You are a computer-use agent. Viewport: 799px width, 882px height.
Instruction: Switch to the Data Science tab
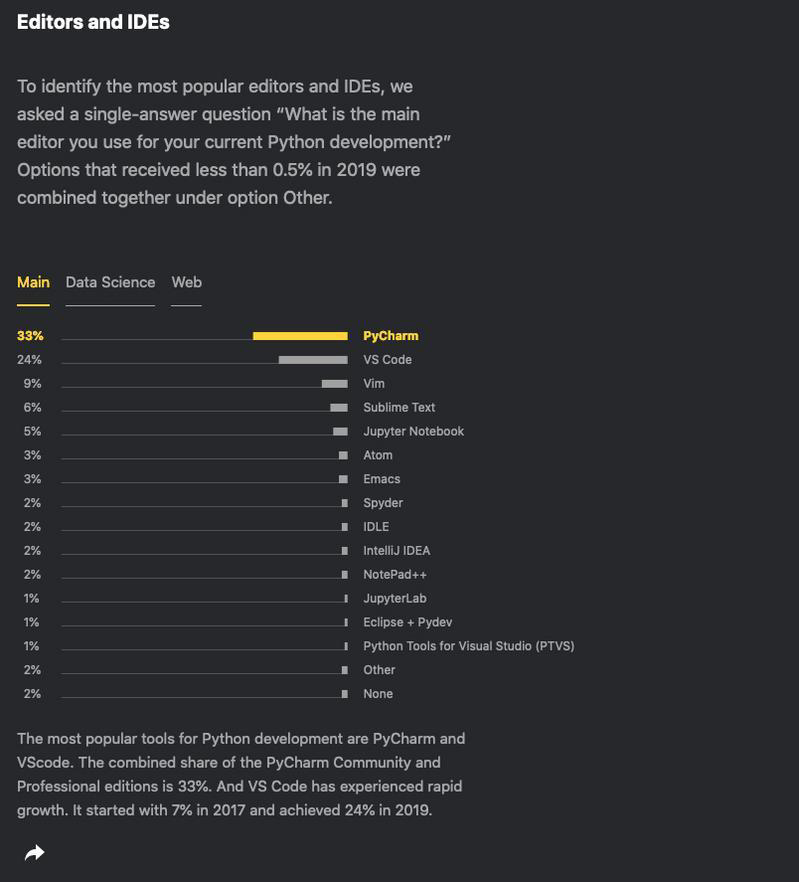pos(110,283)
